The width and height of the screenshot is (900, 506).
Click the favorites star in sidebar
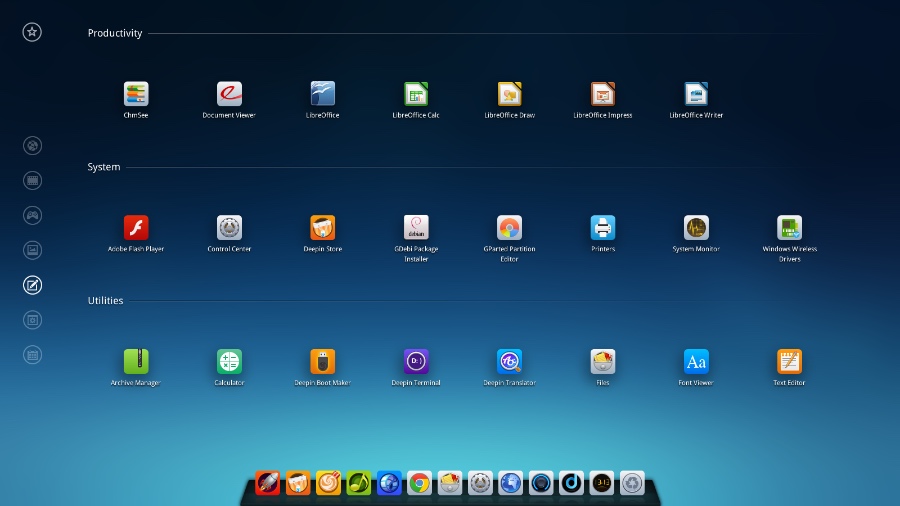click(x=32, y=32)
